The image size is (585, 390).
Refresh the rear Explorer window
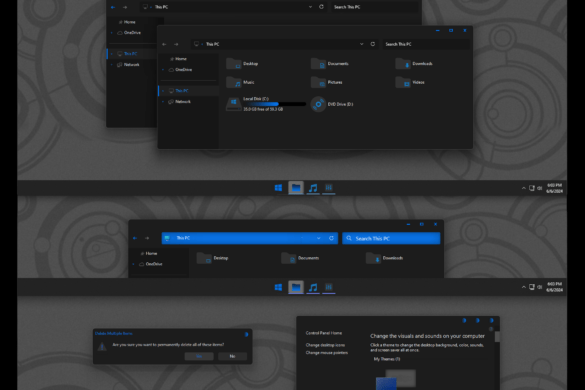(x=321, y=7)
